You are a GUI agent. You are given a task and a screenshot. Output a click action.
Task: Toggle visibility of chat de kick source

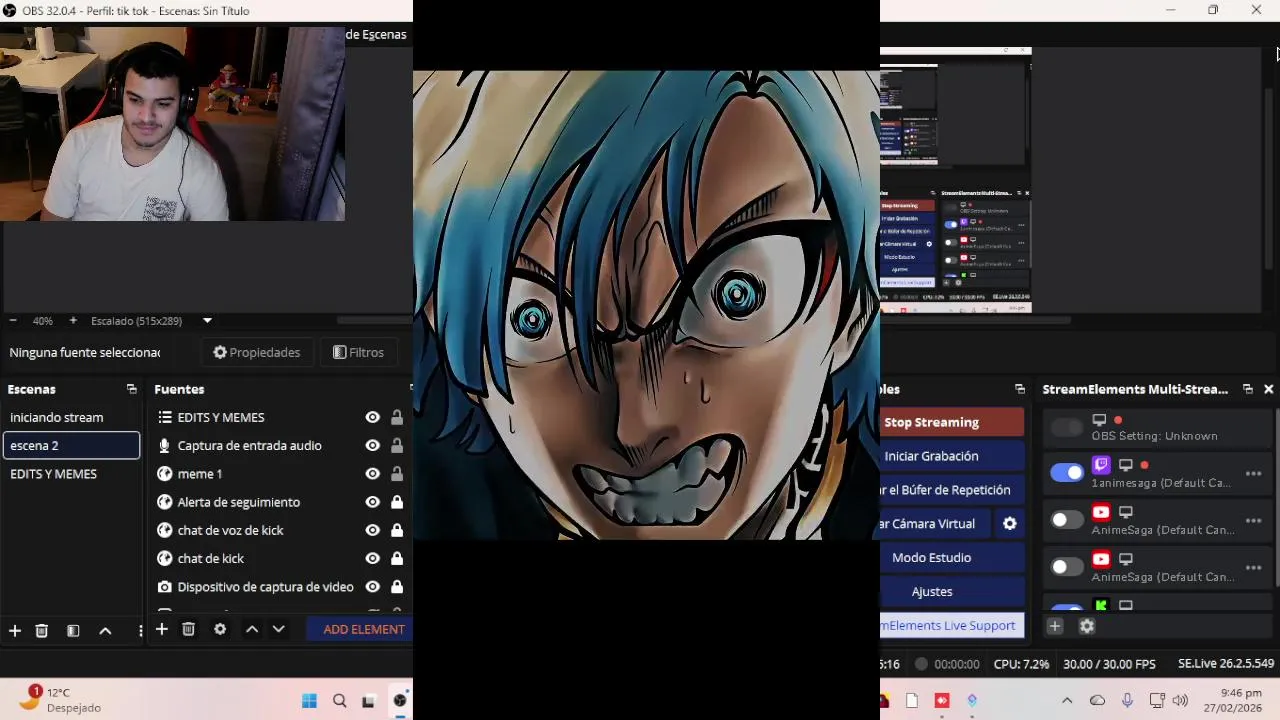coord(372,558)
